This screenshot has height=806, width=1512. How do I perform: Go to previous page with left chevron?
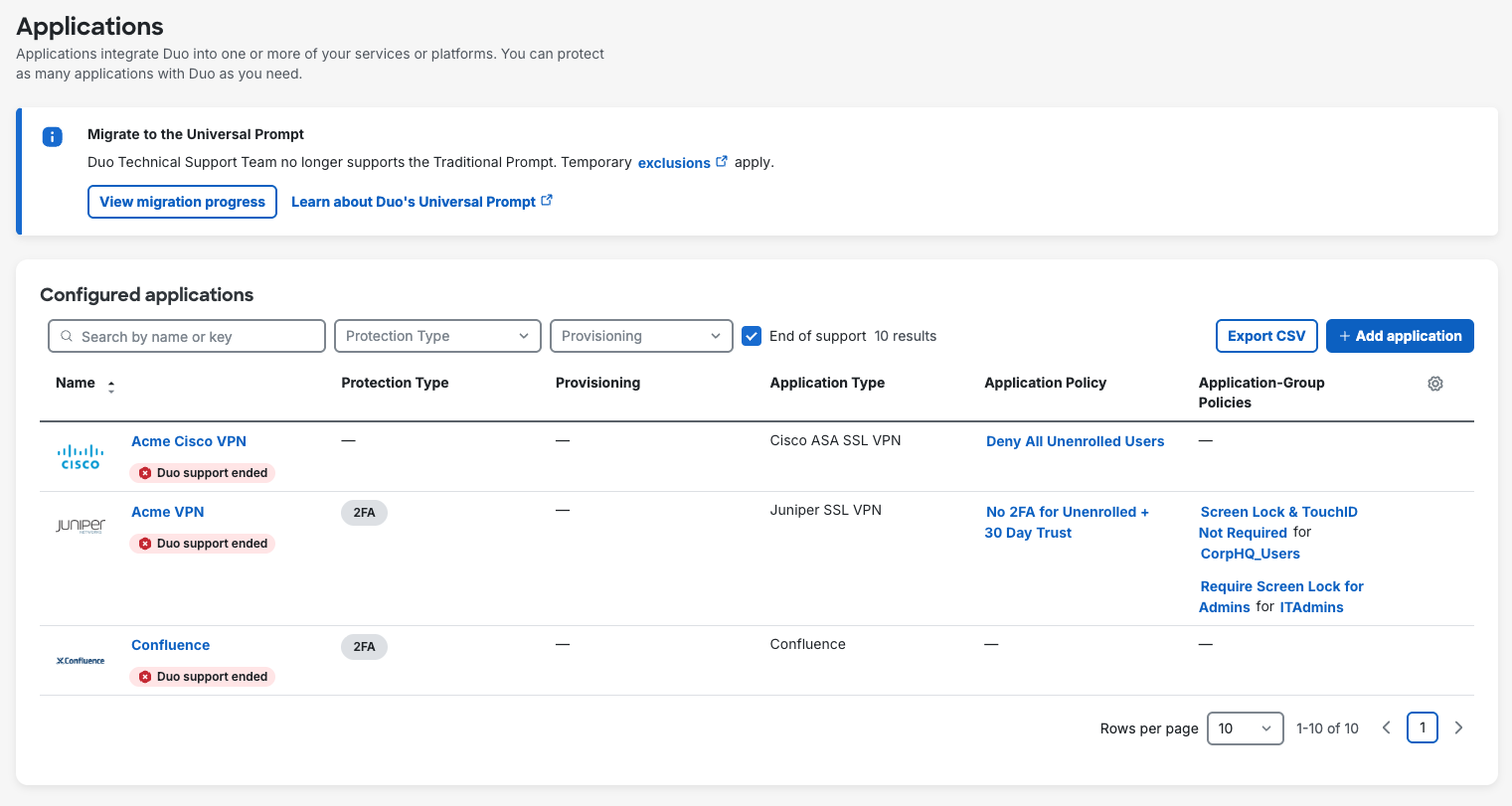pos(1386,728)
